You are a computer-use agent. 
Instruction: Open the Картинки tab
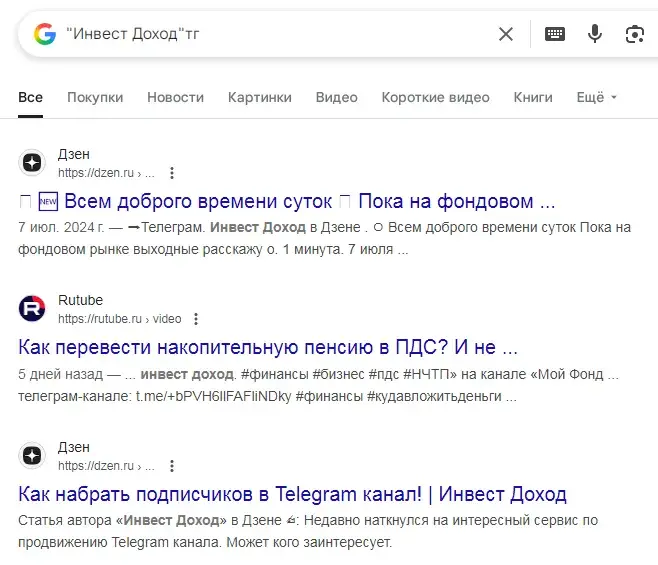click(260, 97)
